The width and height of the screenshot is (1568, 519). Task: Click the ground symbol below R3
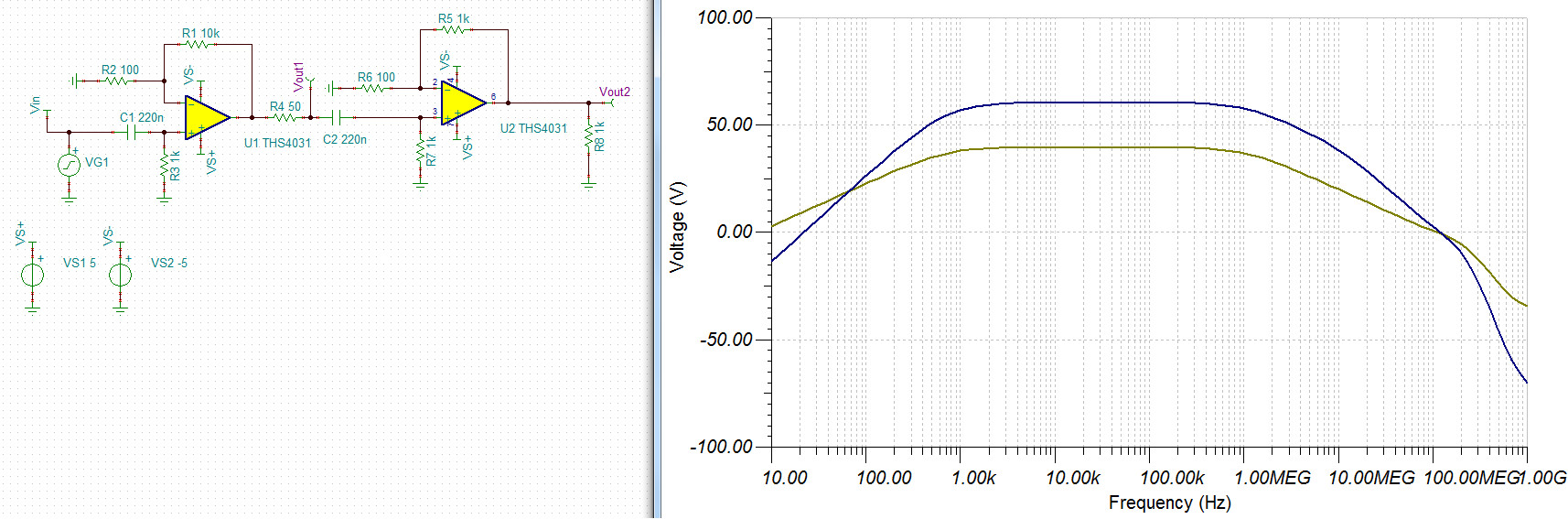(165, 198)
